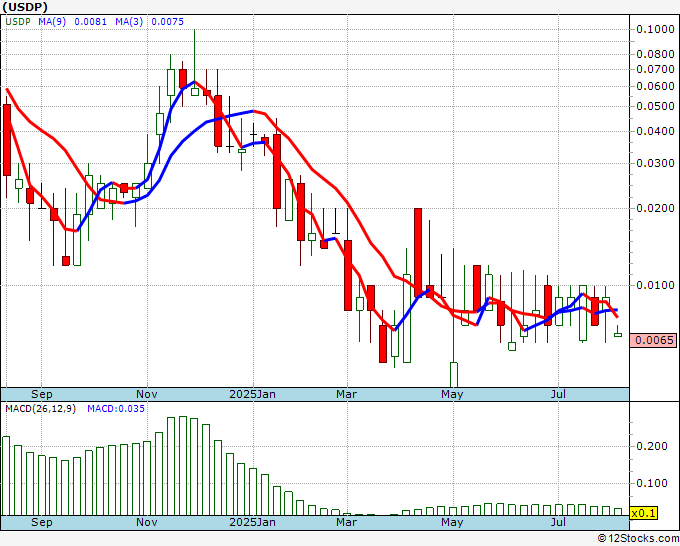Click Jul on the price chart date axis
The width and height of the screenshot is (680, 546).
tap(558, 394)
